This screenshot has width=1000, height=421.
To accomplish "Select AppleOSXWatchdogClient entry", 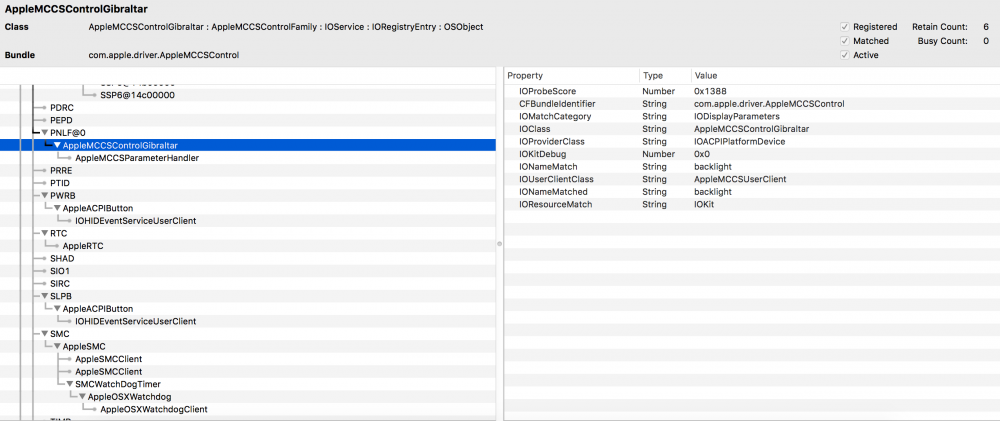I will 154,410.
